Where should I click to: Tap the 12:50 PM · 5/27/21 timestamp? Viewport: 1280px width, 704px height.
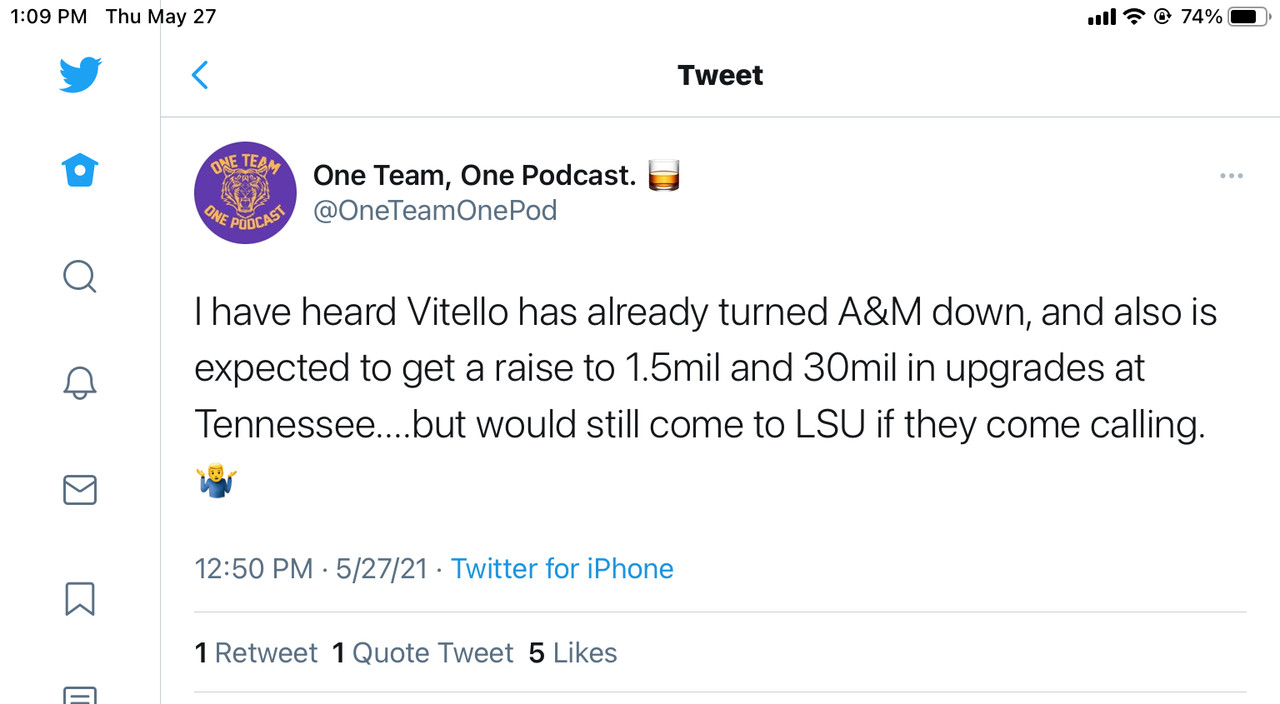[310, 569]
